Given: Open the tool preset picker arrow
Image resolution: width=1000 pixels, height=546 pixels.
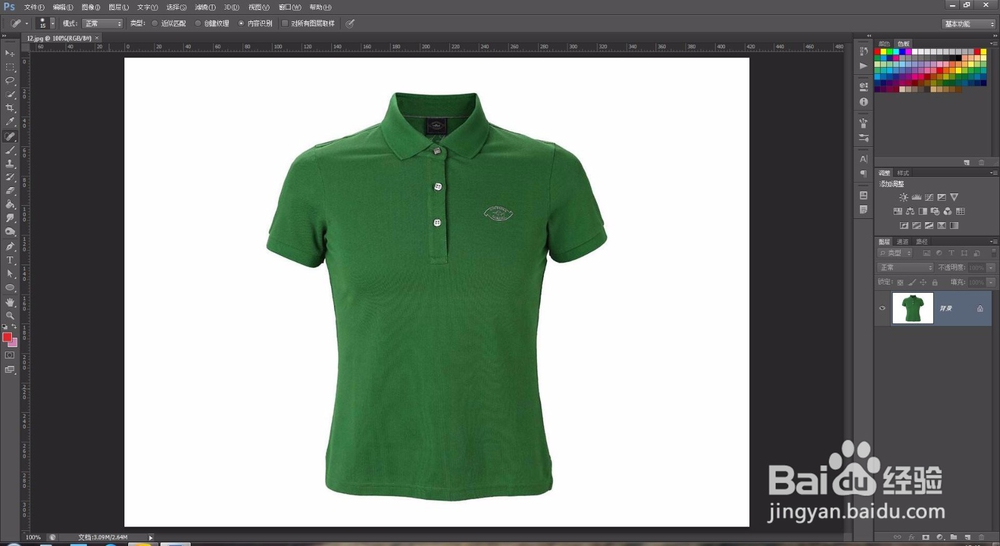Looking at the screenshot, I should pyautogui.click(x=27, y=24).
